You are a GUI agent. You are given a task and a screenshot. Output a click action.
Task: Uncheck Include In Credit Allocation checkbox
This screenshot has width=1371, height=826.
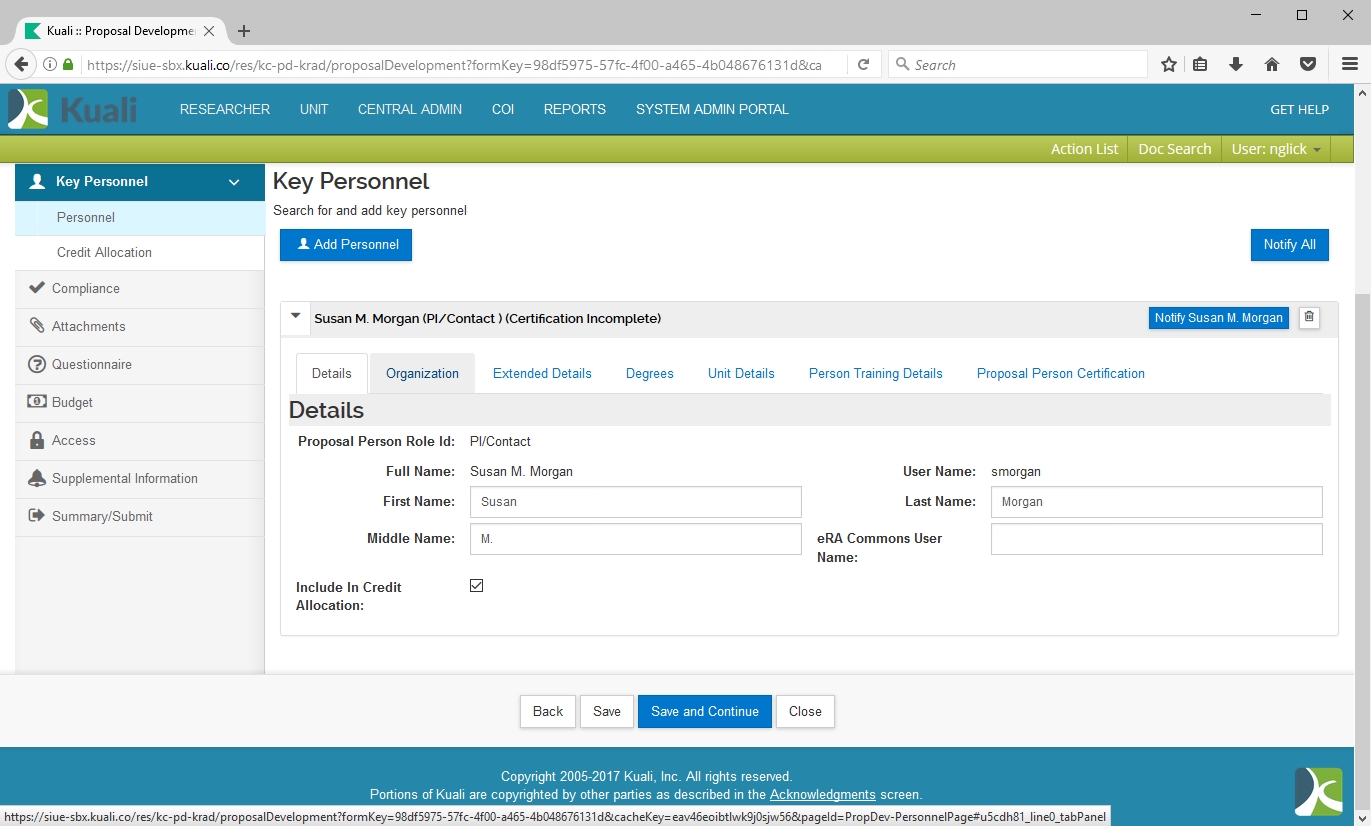(x=477, y=586)
